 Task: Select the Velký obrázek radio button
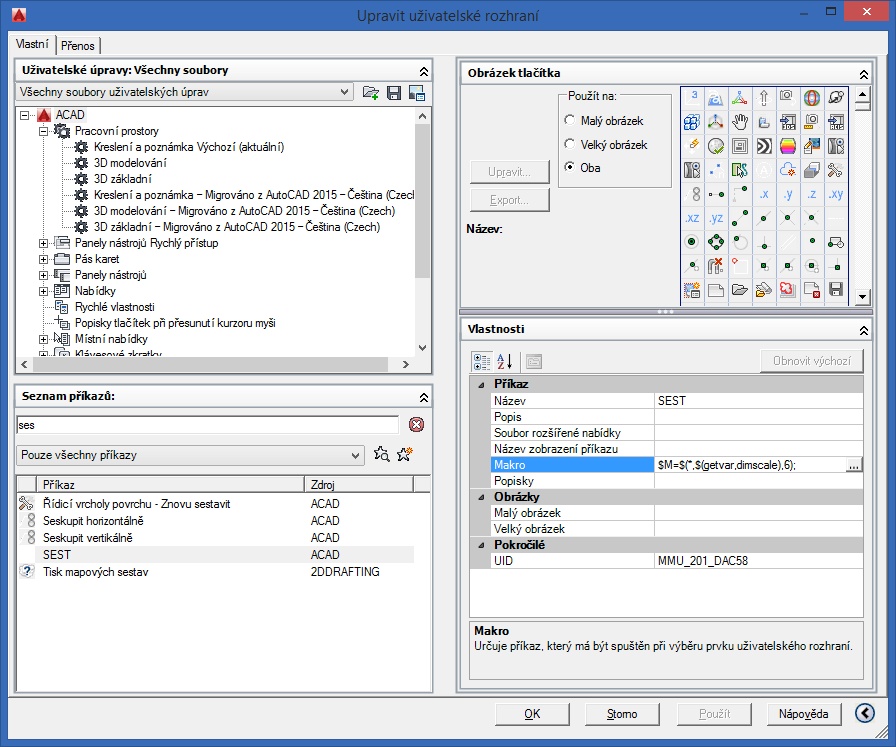pos(570,144)
